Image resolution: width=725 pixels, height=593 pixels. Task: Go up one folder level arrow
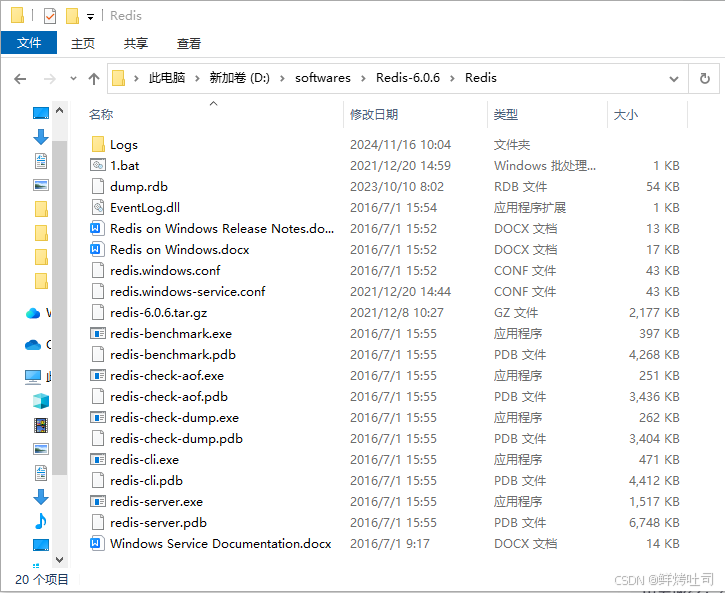94,79
